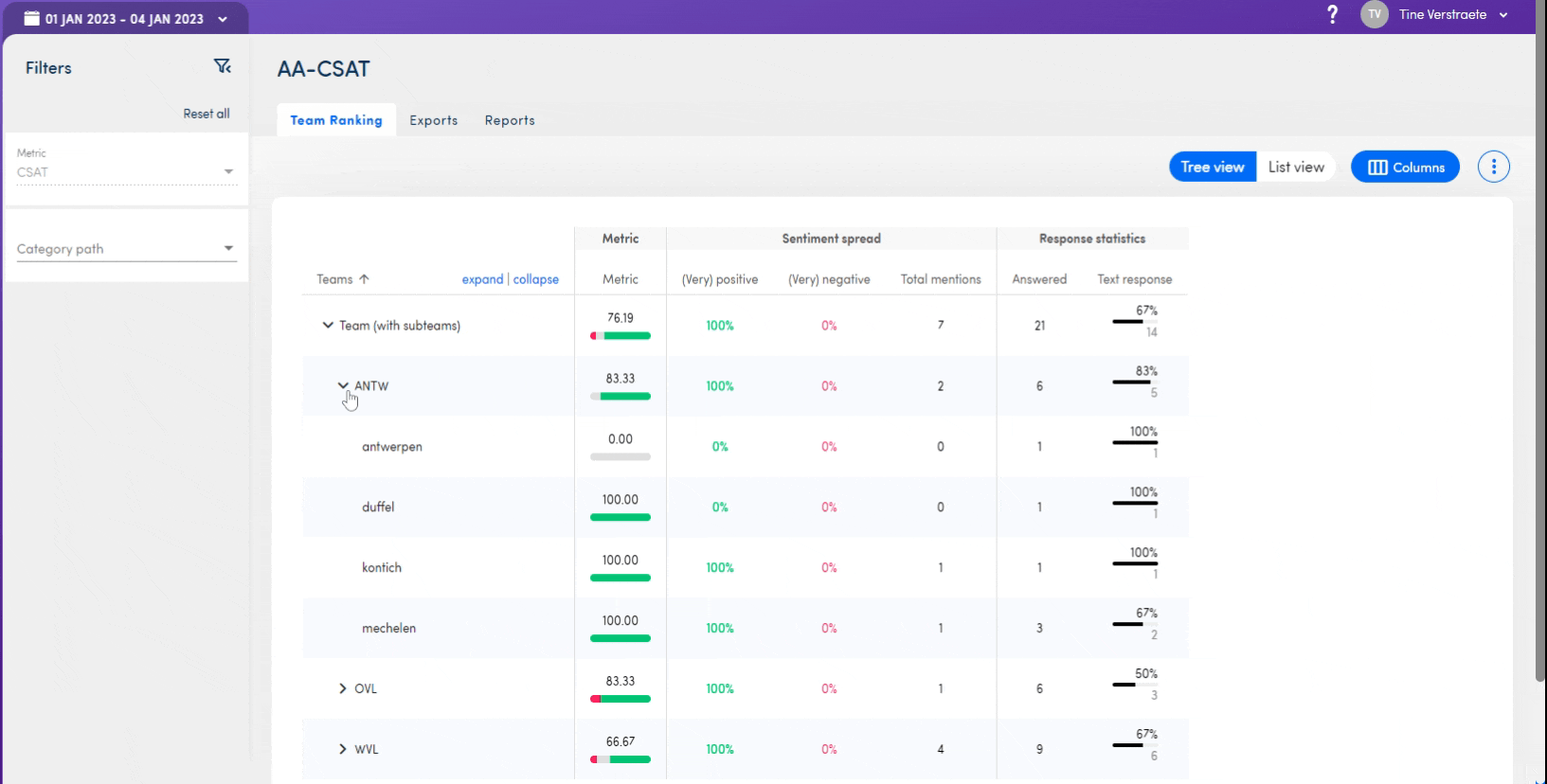Switch to Tree view

1212,167
